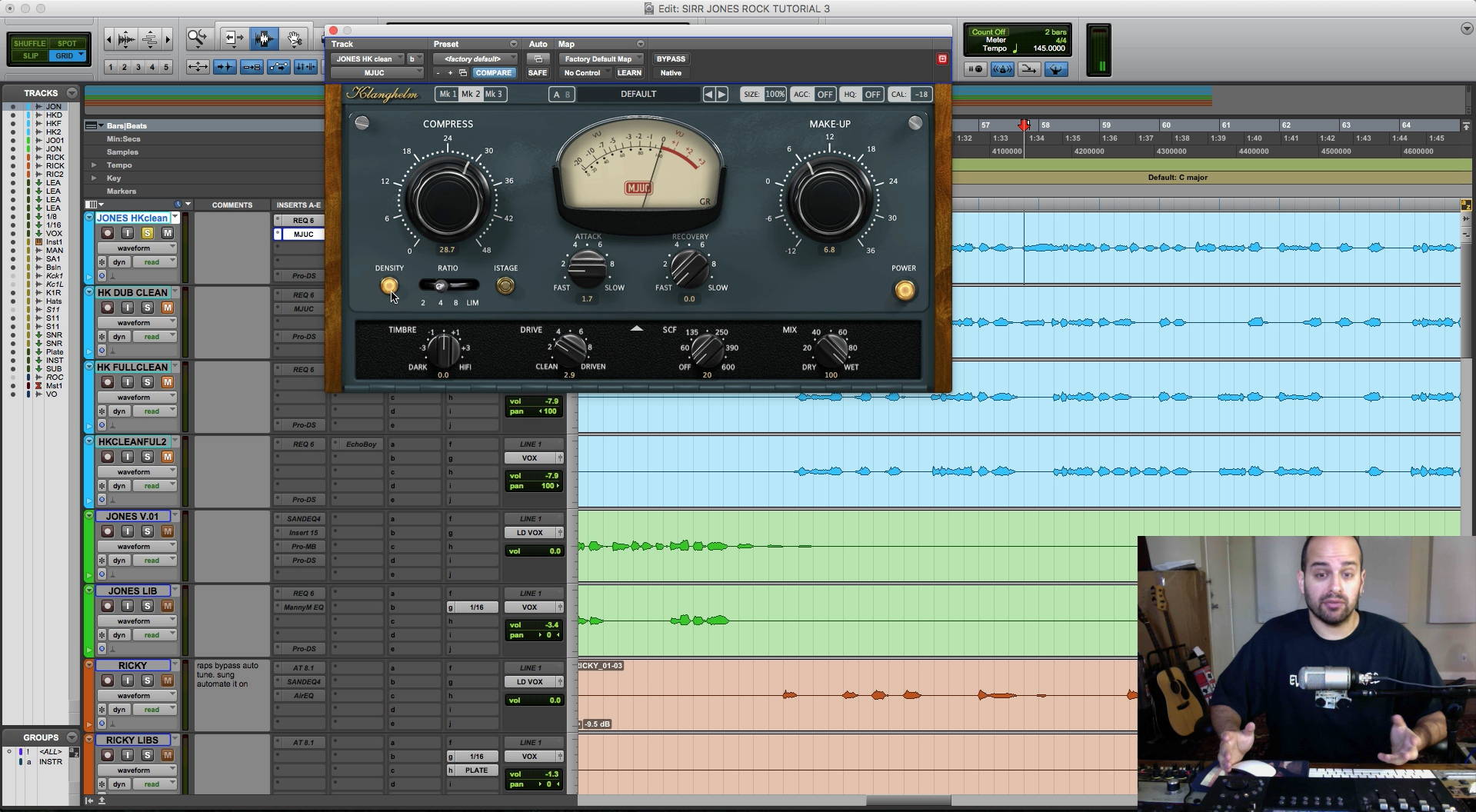
Task: Click the Wait for Note button
Action: [x=975, y=69]
